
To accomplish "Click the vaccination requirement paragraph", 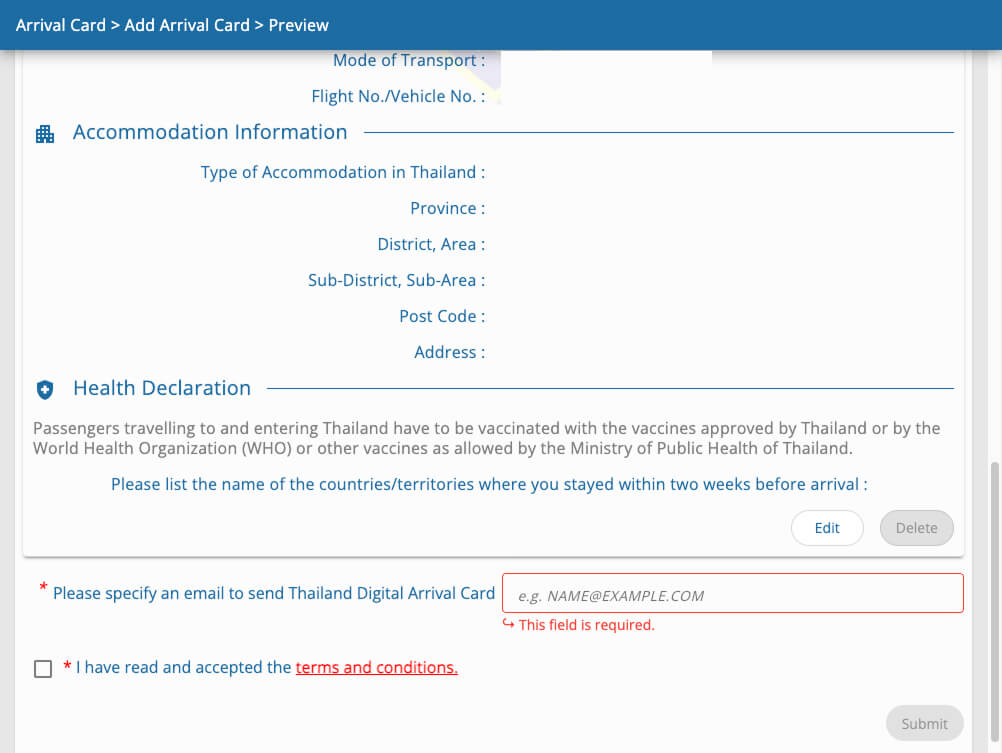I will pyautogui.click(x=486, y=438).
